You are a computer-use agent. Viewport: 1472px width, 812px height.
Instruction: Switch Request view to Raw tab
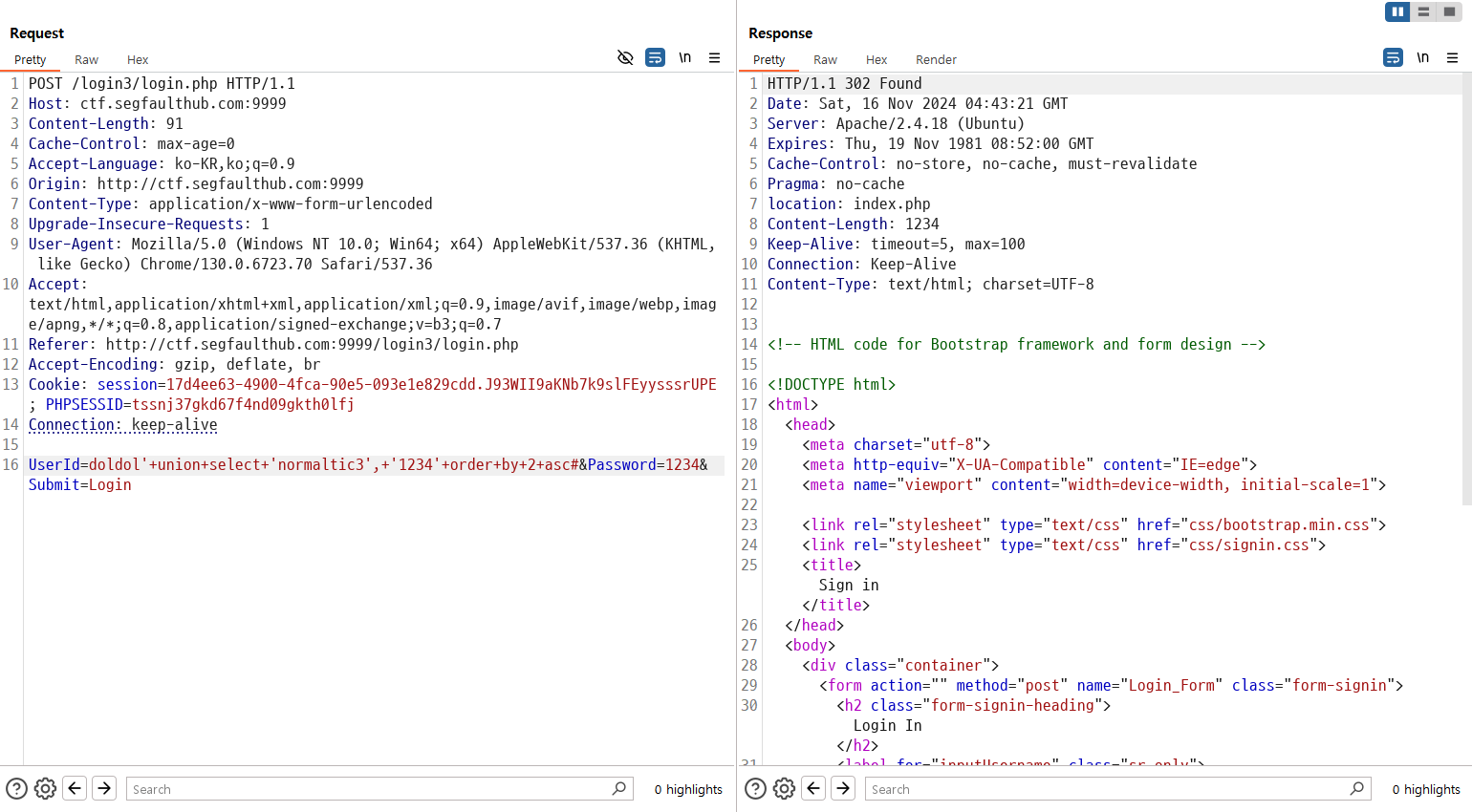click(x=86, y=59)
